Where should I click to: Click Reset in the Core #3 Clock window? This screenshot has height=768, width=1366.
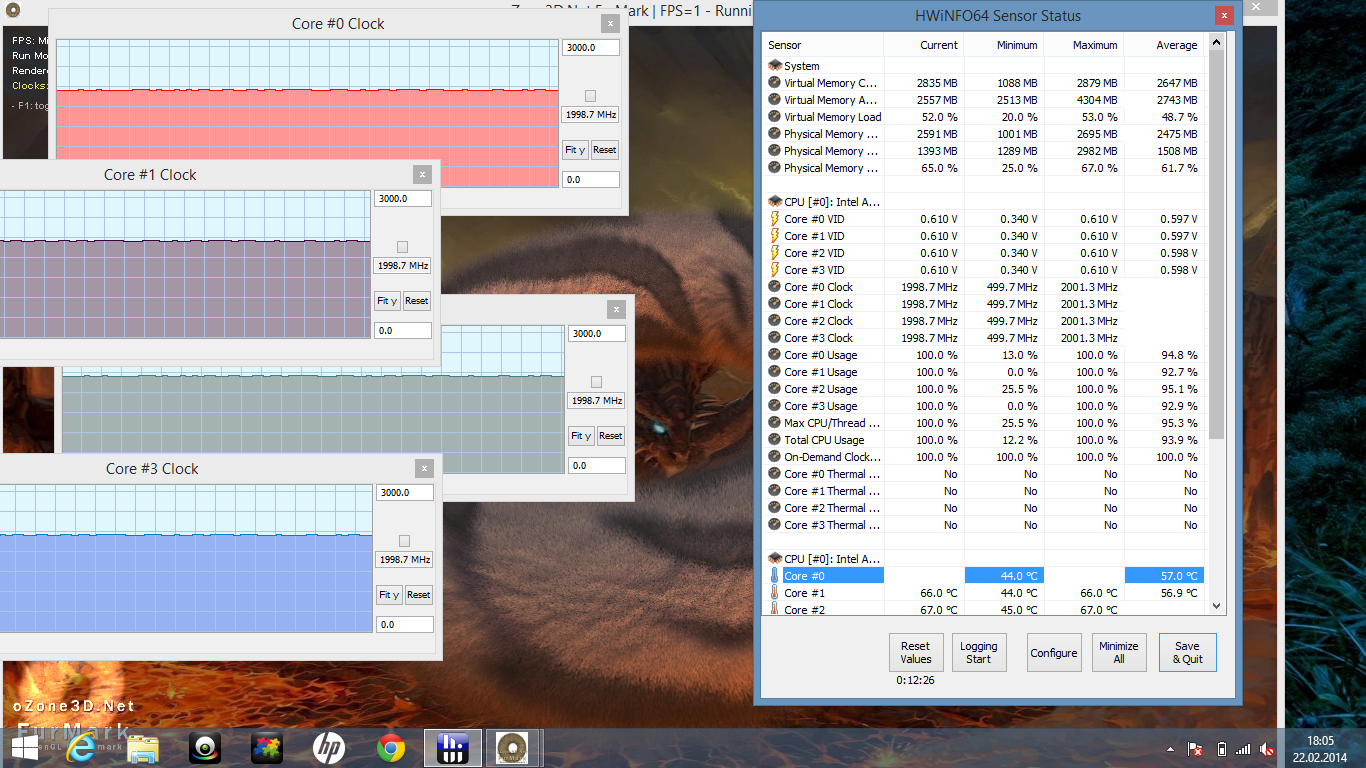(x=419, y=595)
